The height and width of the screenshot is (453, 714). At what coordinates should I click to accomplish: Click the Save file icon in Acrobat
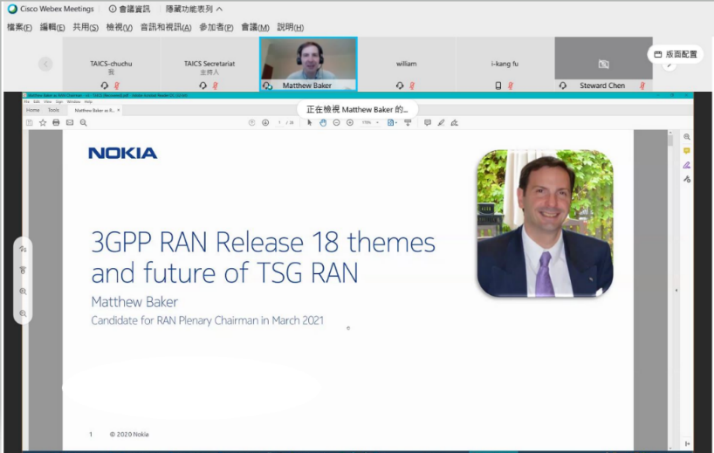[x=30, y=122]
